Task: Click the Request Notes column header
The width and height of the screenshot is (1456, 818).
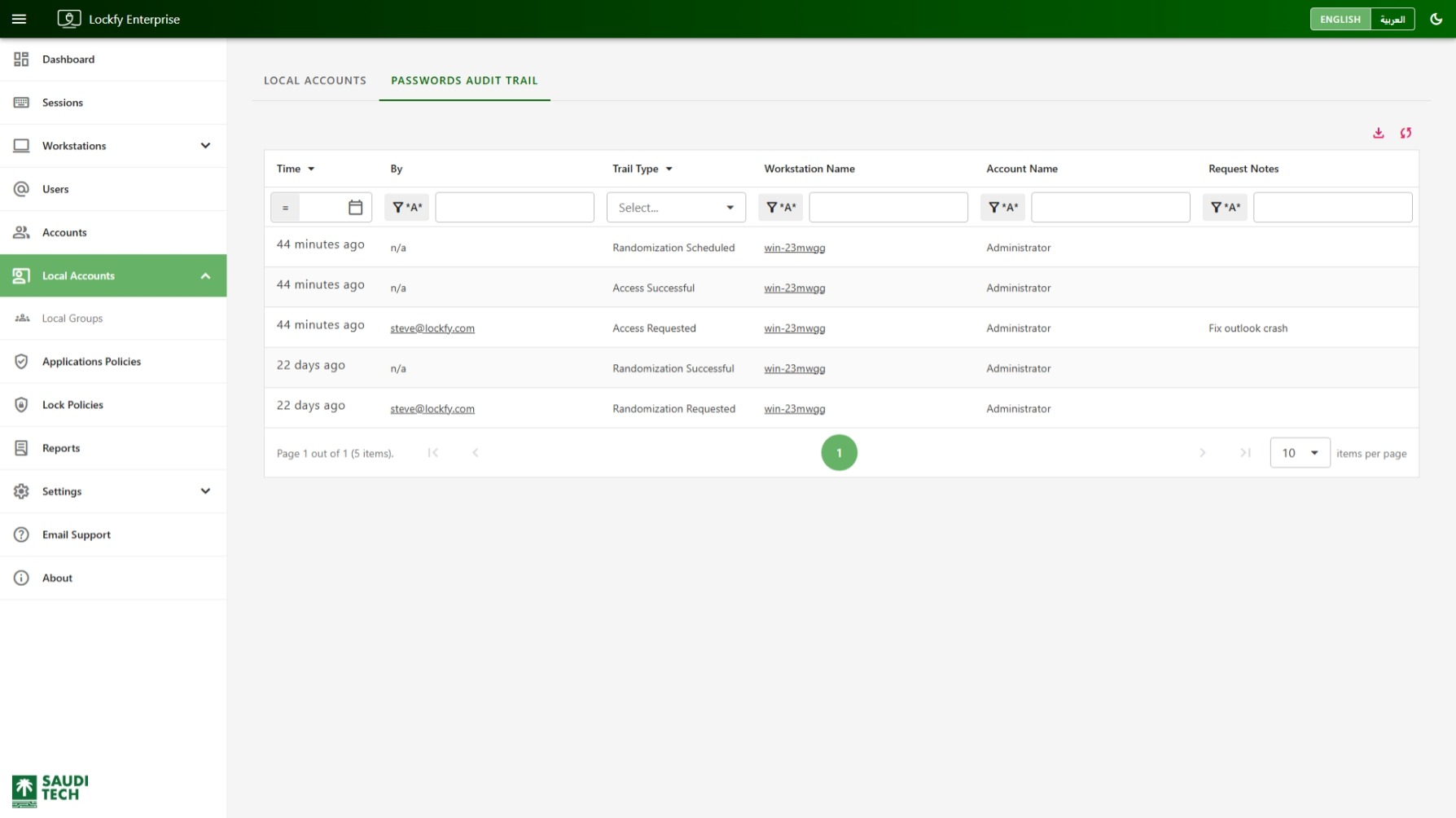Action: pyautogui.click(x=1243, y=169)
